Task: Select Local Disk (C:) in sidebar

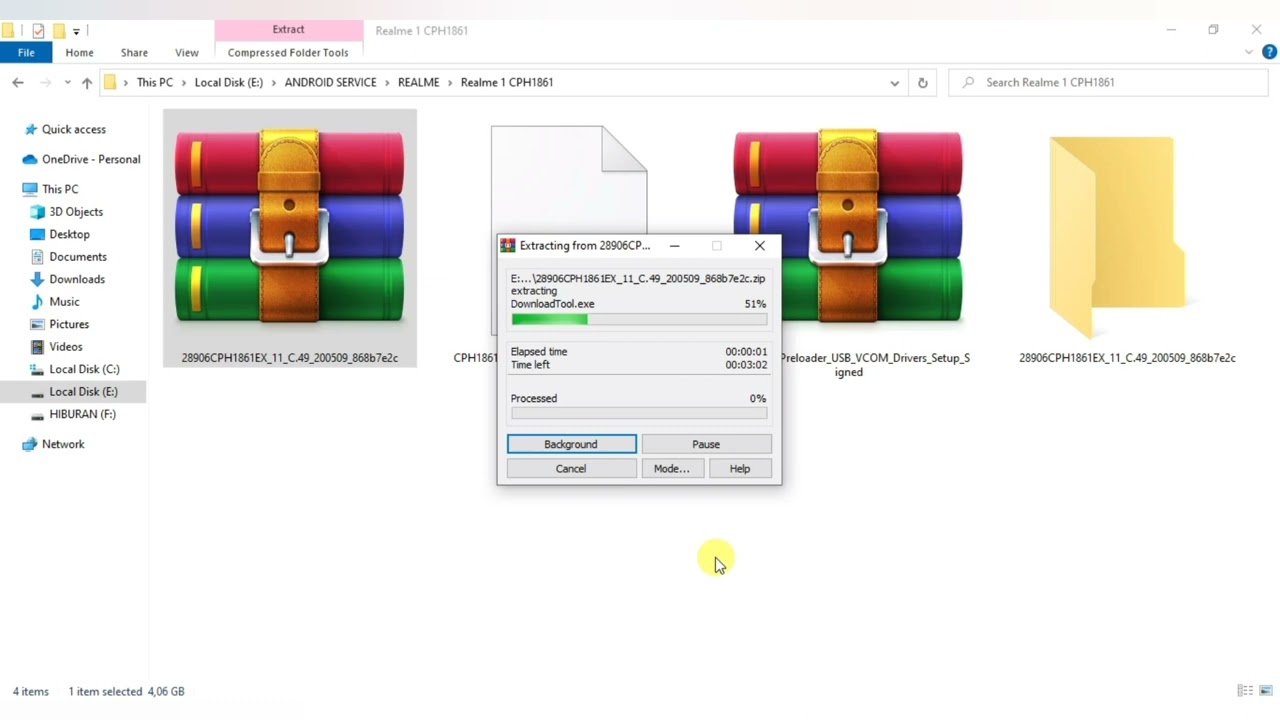Action: pyautogui.click(x=84, y=369)
